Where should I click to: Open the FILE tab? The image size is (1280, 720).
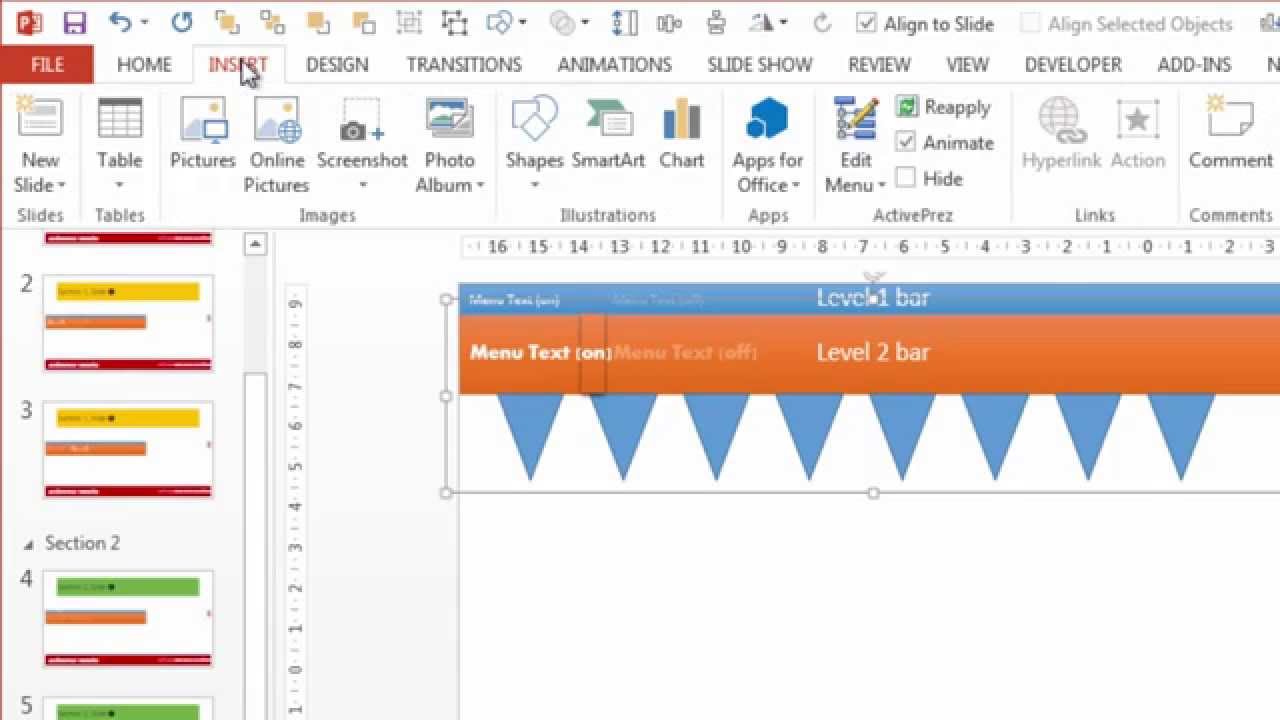coord(47,64)
